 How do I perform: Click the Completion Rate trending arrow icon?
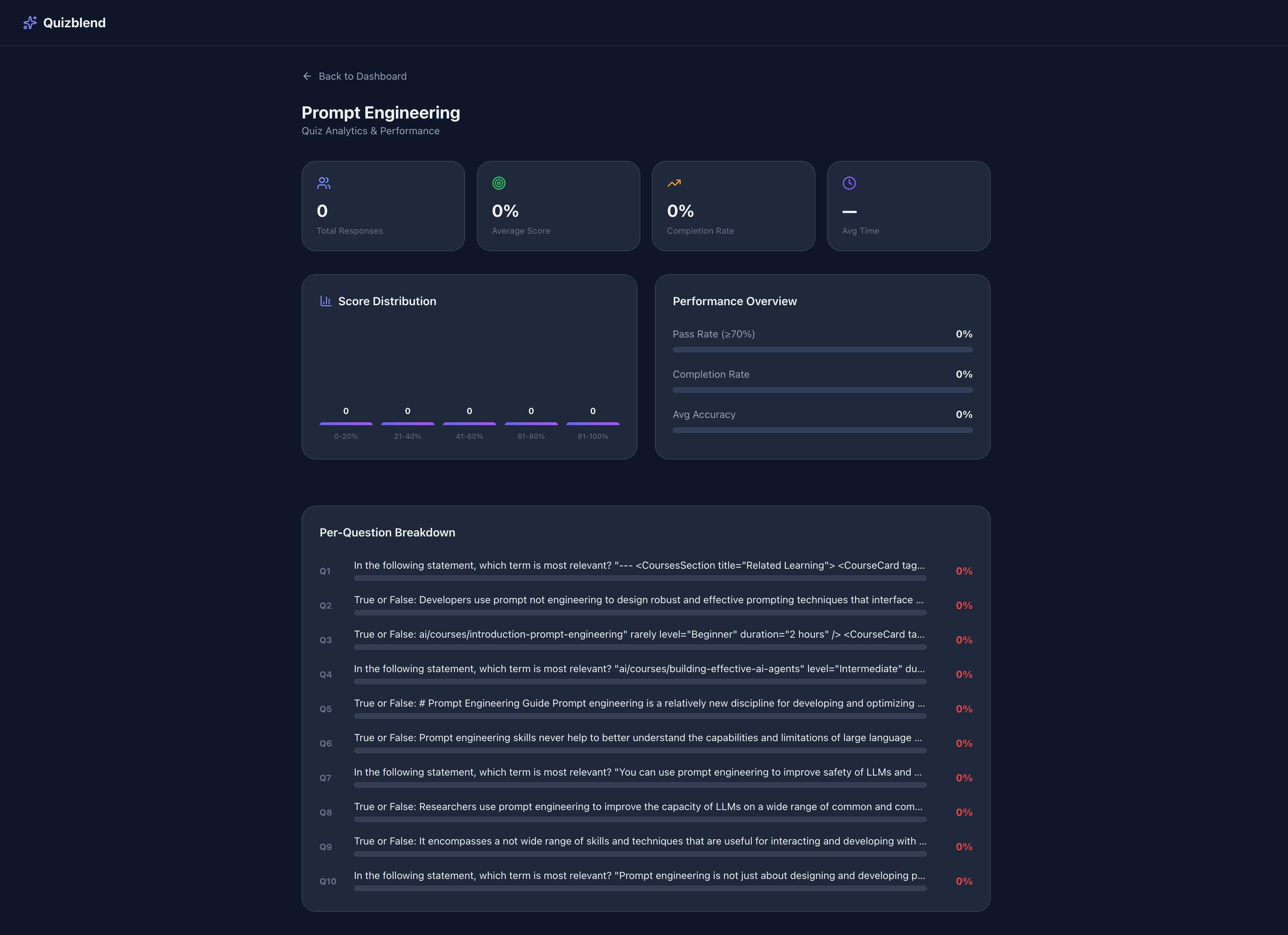point(674,183)
